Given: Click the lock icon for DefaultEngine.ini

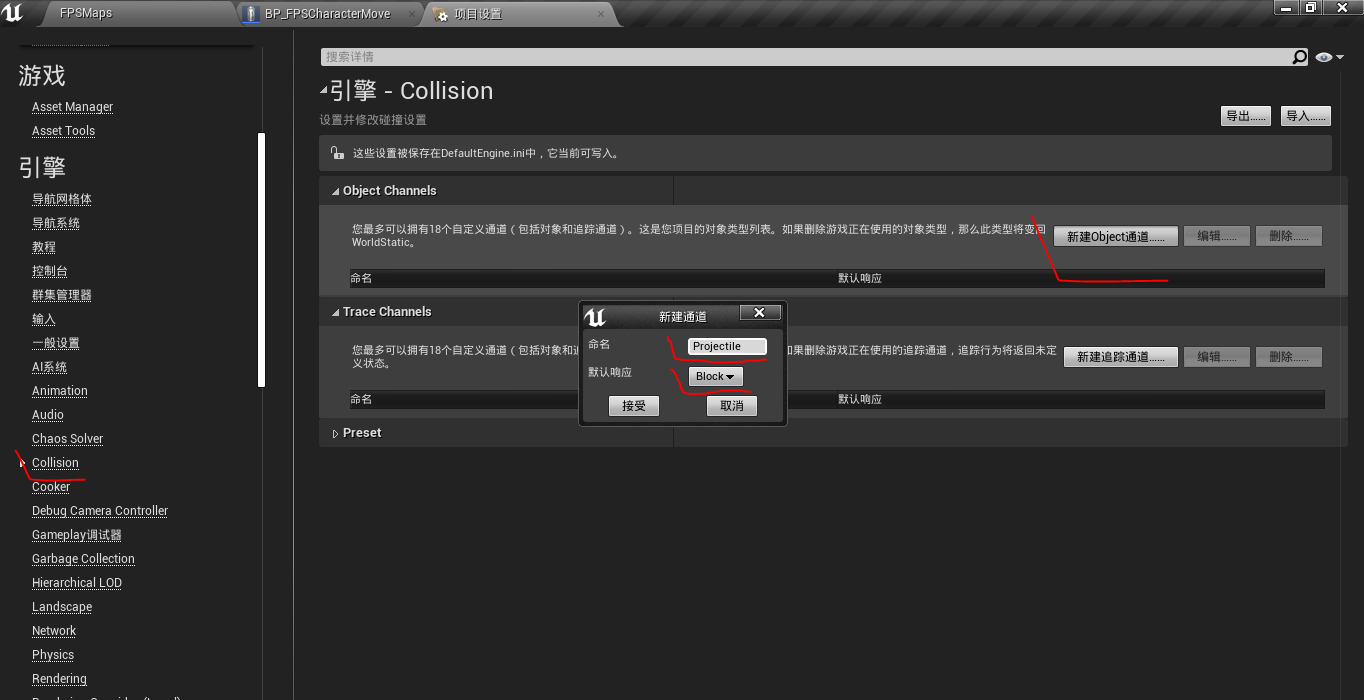Looking at the screenshot, I should coord(337,153).
